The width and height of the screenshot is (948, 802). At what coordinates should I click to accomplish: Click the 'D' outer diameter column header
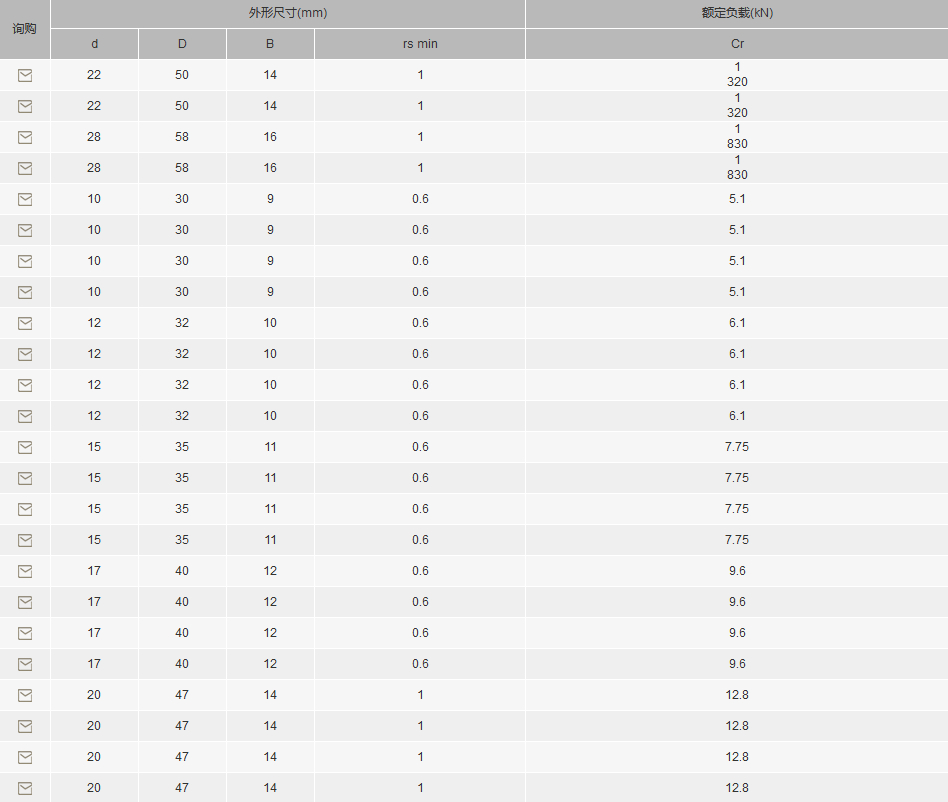182,44
